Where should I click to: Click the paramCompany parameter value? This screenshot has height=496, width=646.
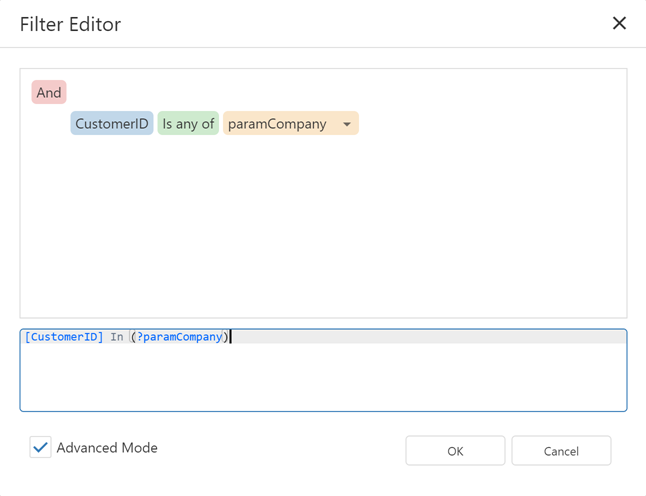[x=277, y=124]
